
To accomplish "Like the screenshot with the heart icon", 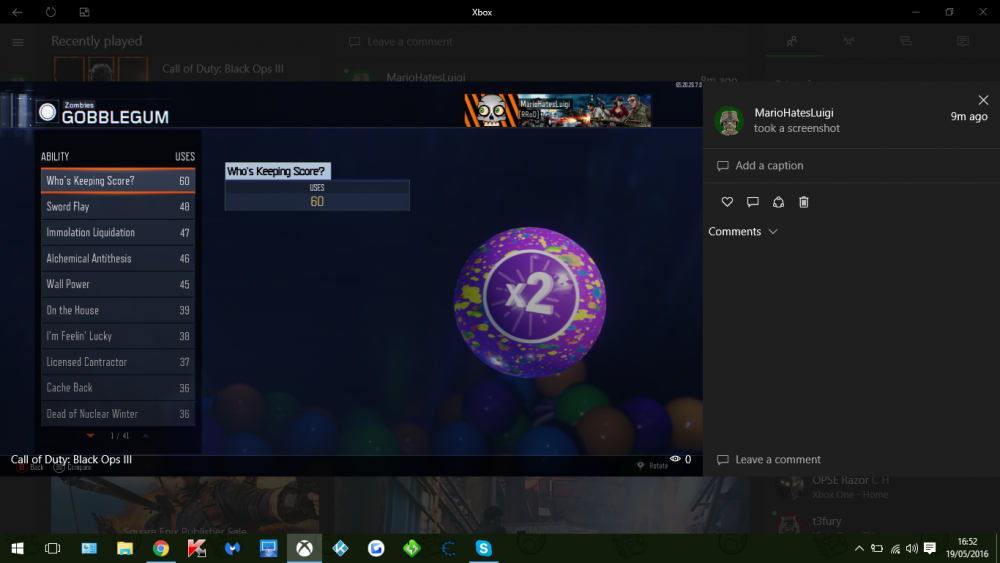I will pos(727,202).
